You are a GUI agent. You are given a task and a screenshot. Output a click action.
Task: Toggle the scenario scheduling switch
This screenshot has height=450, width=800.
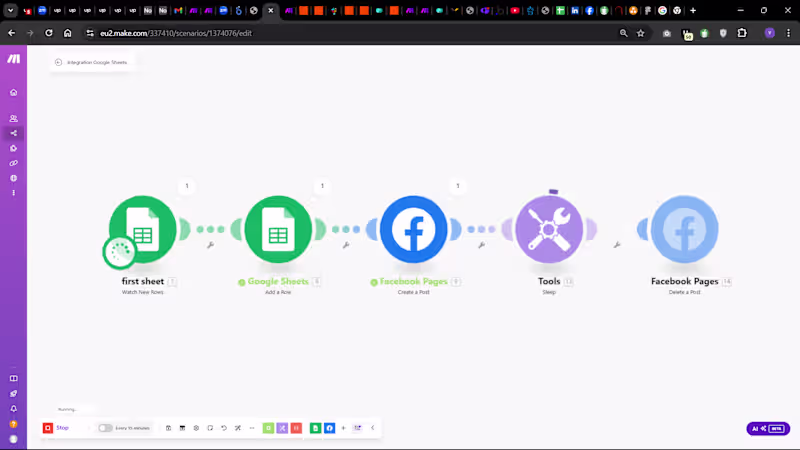[105, 428]
